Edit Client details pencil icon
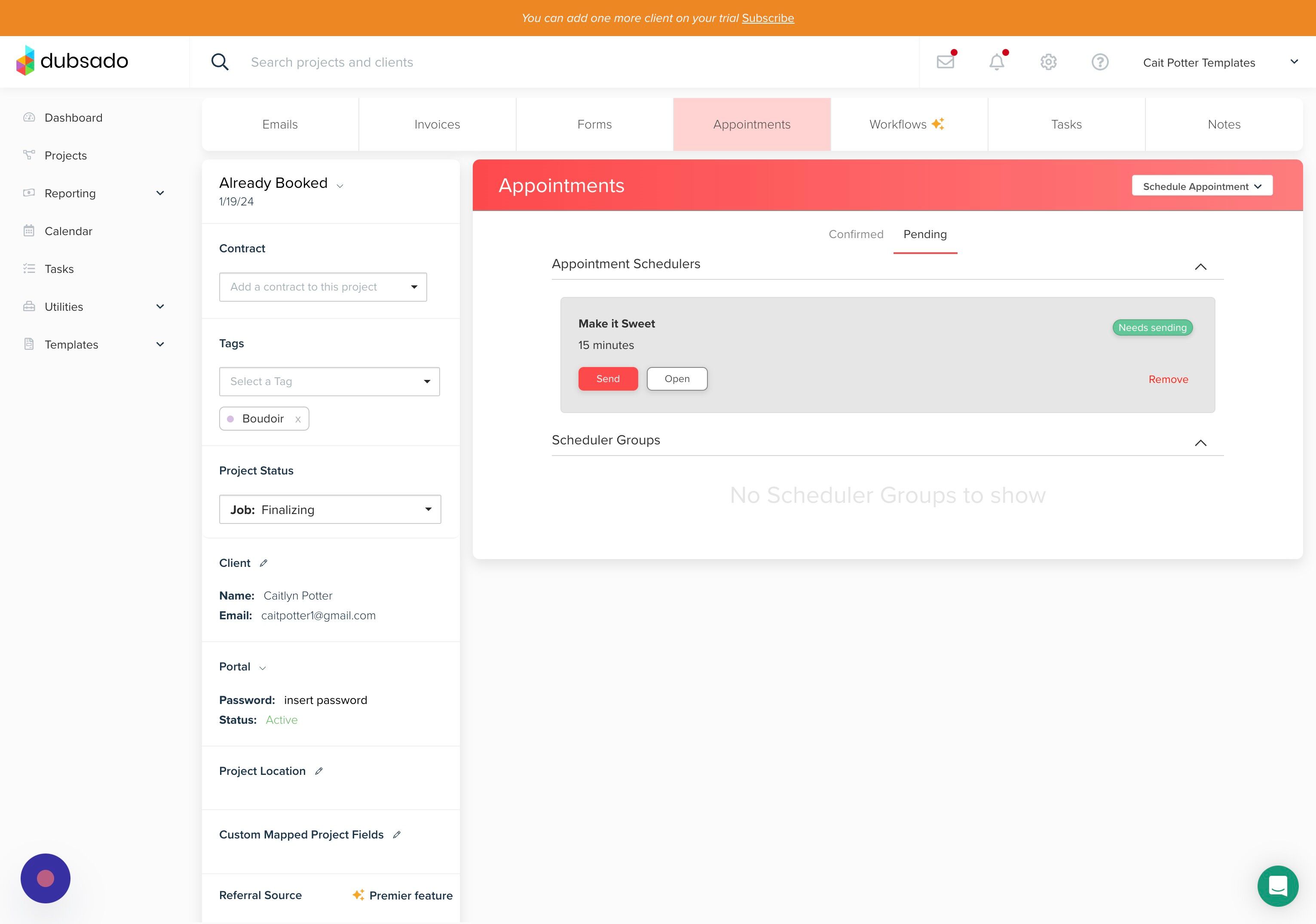This screenshot has height=924, width=1316. pos(263,563)
